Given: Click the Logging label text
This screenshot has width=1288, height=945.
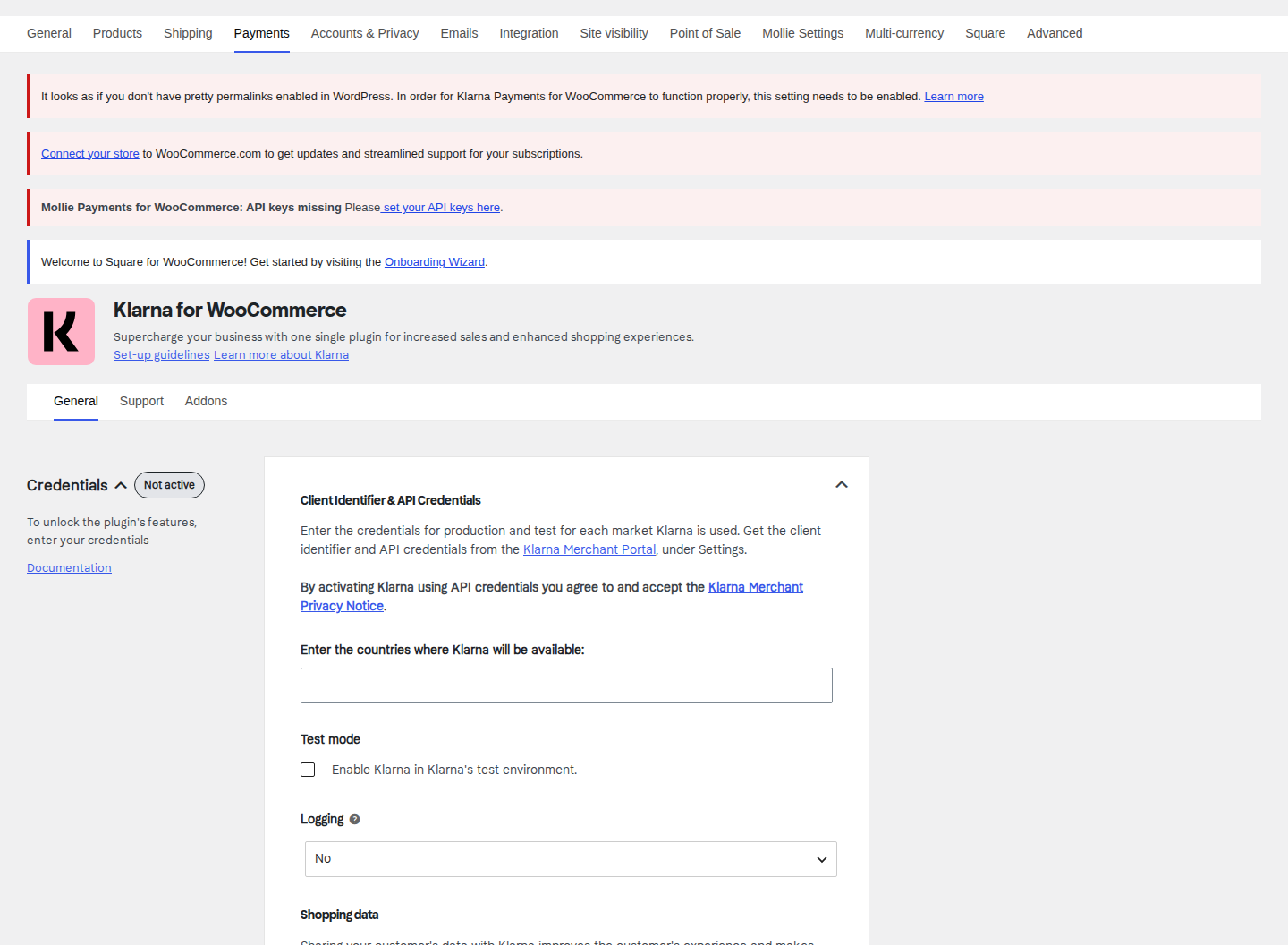Looking at the screenshot, I should tap(322, 819).
